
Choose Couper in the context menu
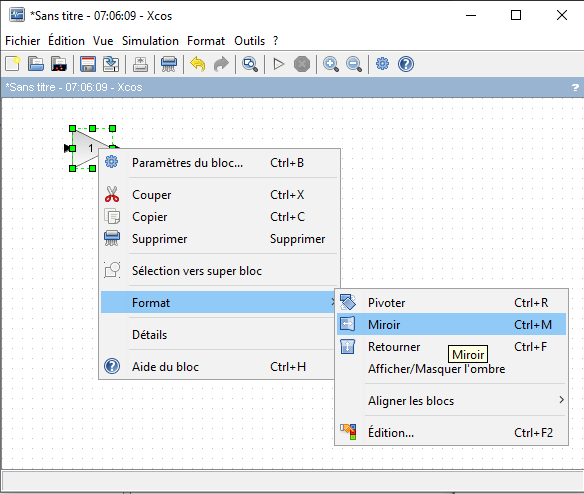click(220, 194)
